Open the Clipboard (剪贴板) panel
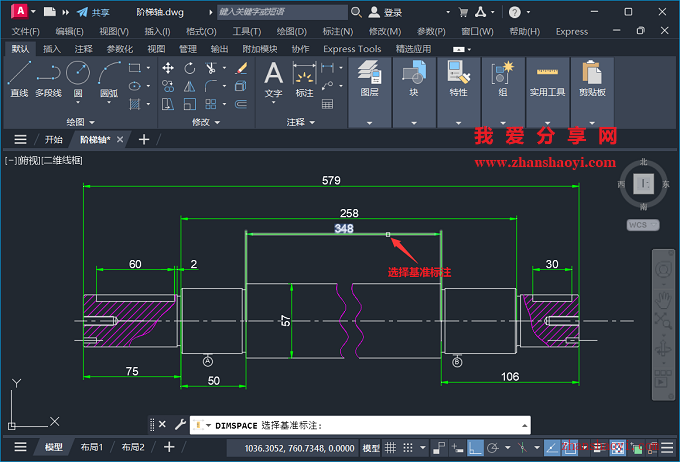The height and width of the screenshot is (462, 680). pyautogui.click(x=592, y=92)
